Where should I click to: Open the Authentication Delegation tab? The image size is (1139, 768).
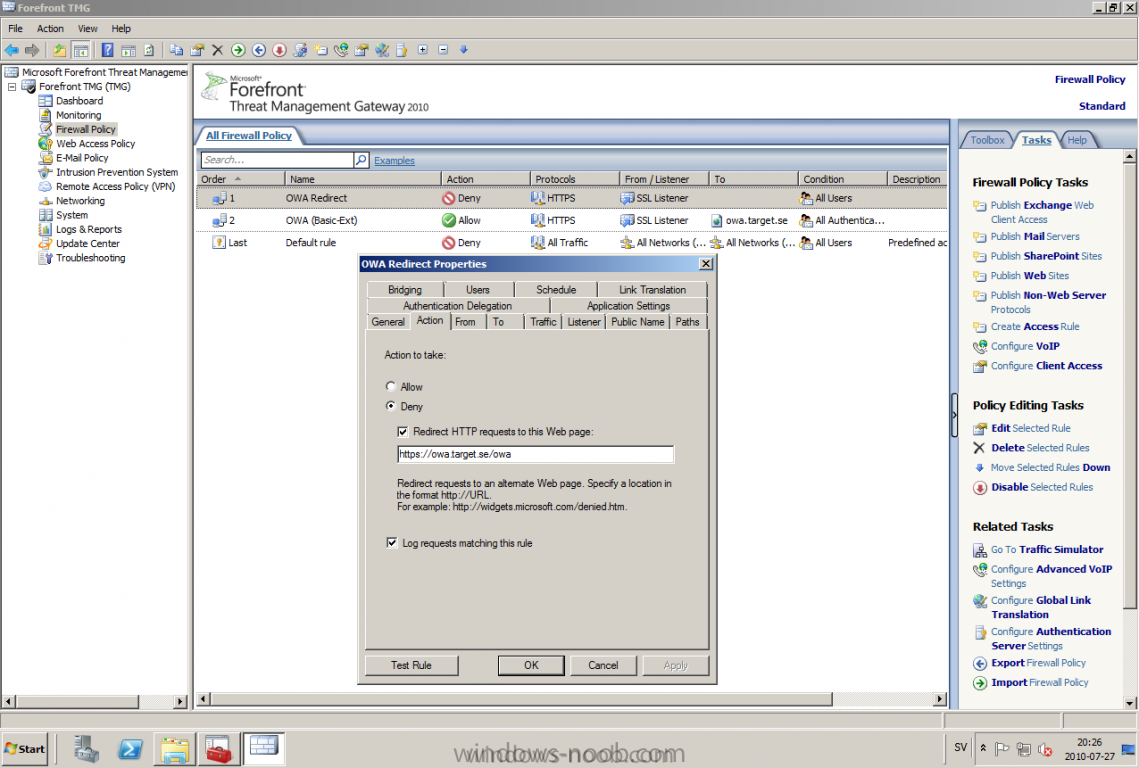458,306
